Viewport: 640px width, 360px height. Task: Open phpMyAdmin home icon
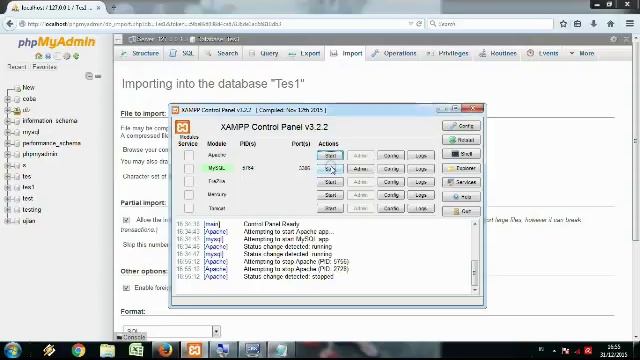click(39, 56)
